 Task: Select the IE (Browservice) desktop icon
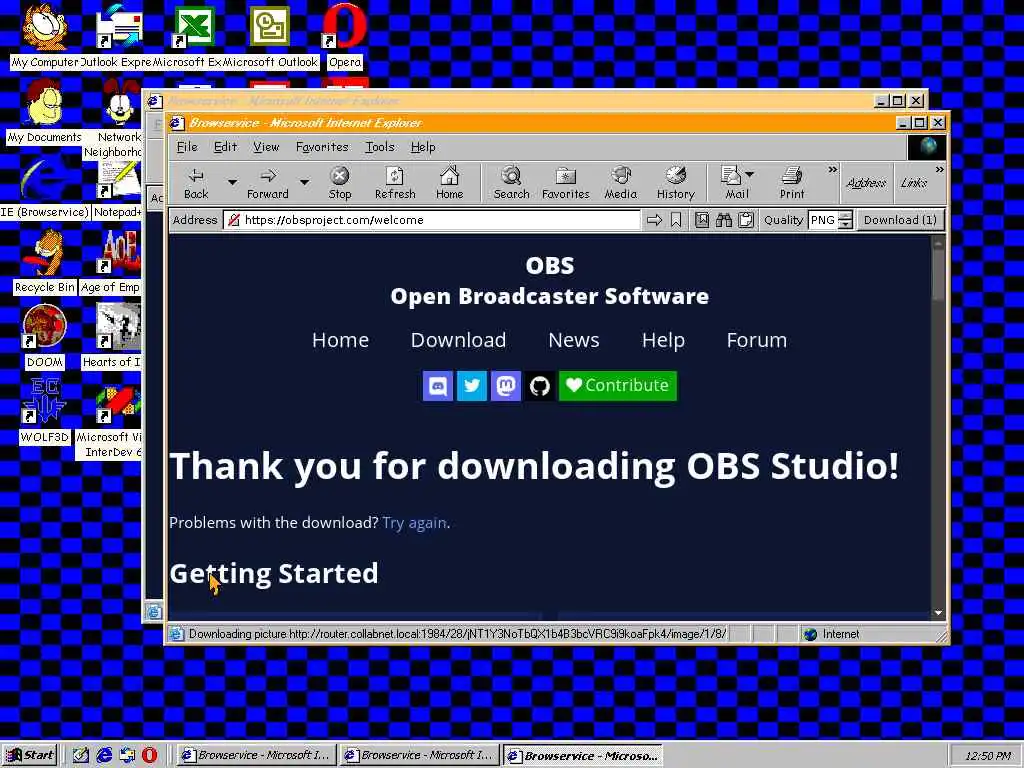tap(44, 186)
